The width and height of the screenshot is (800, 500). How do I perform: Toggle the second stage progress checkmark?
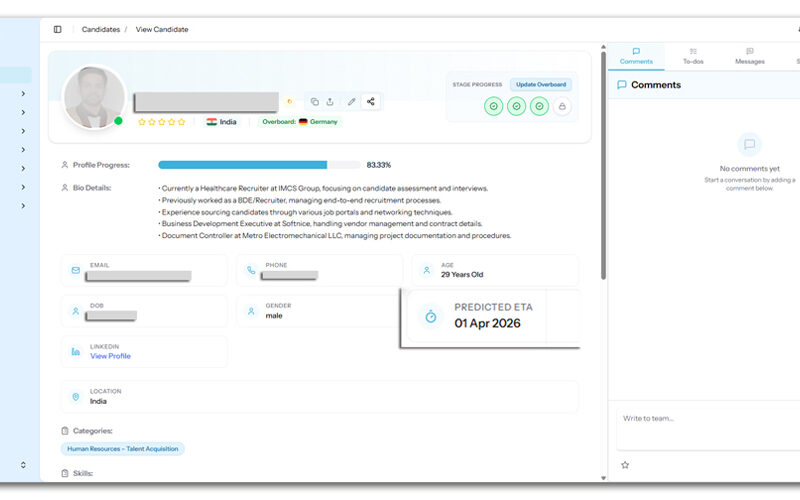tap(516, 106)
